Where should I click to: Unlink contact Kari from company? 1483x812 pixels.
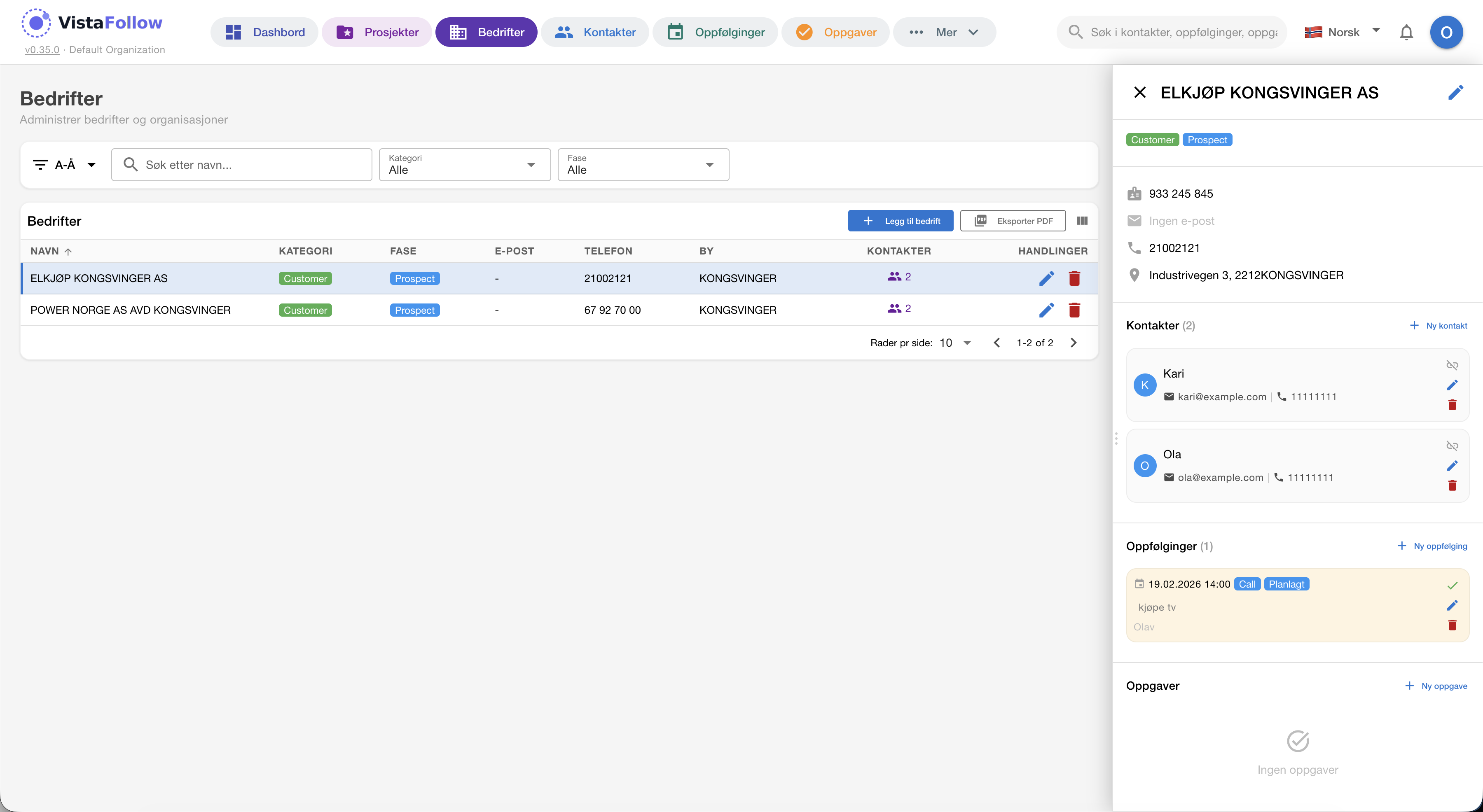click(x=1452, y=365)
